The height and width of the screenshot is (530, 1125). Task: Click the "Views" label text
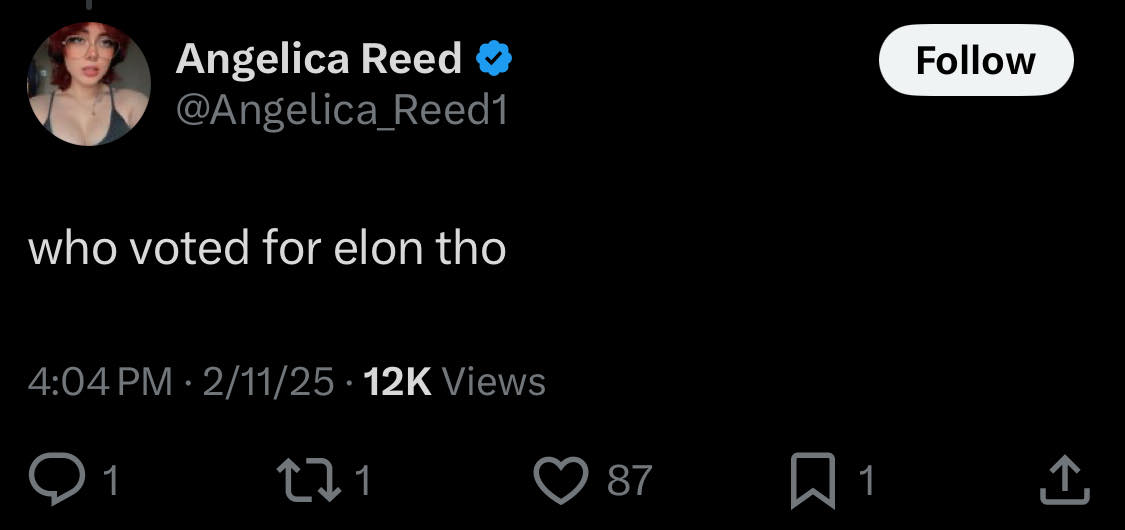click(x=493, y=382)
